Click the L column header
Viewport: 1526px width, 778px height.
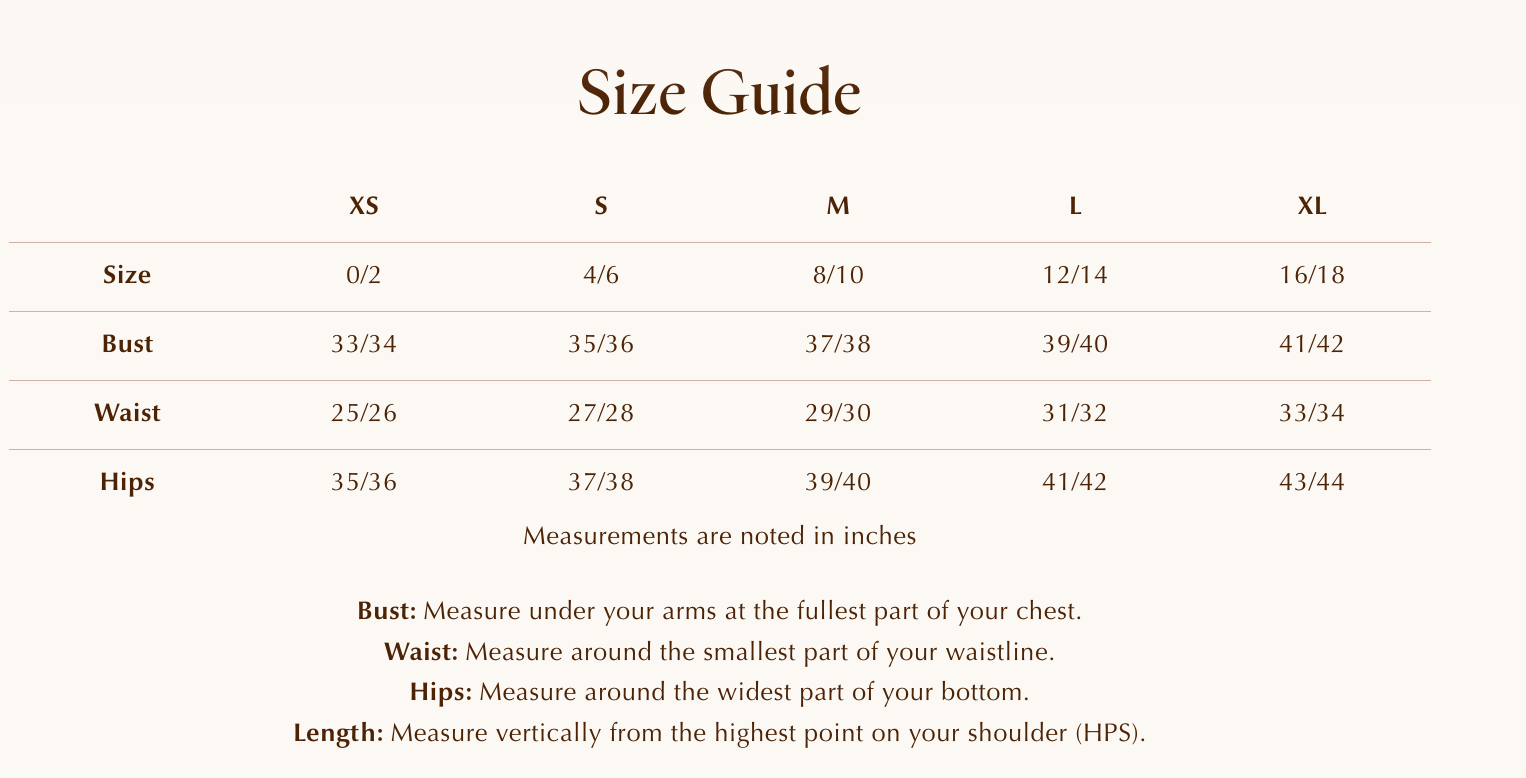click(1075, 206)
